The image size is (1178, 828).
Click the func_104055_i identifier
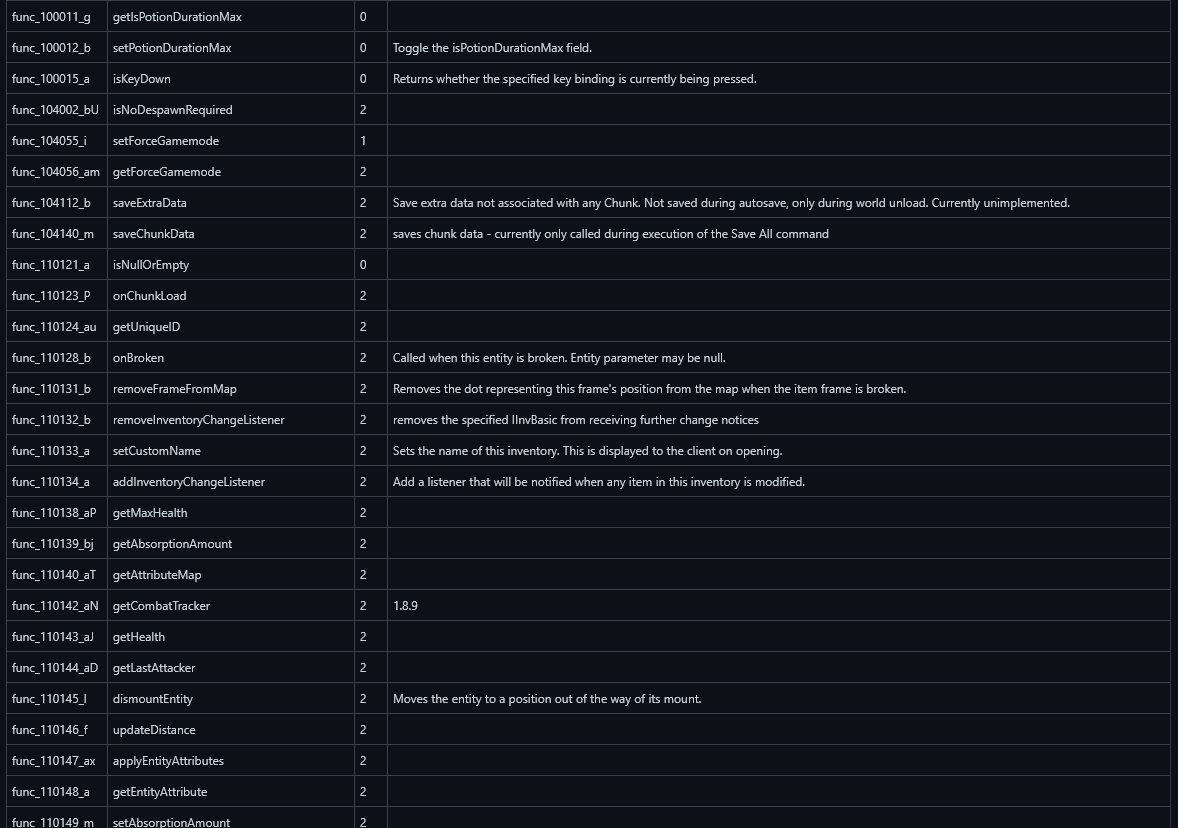49,141
